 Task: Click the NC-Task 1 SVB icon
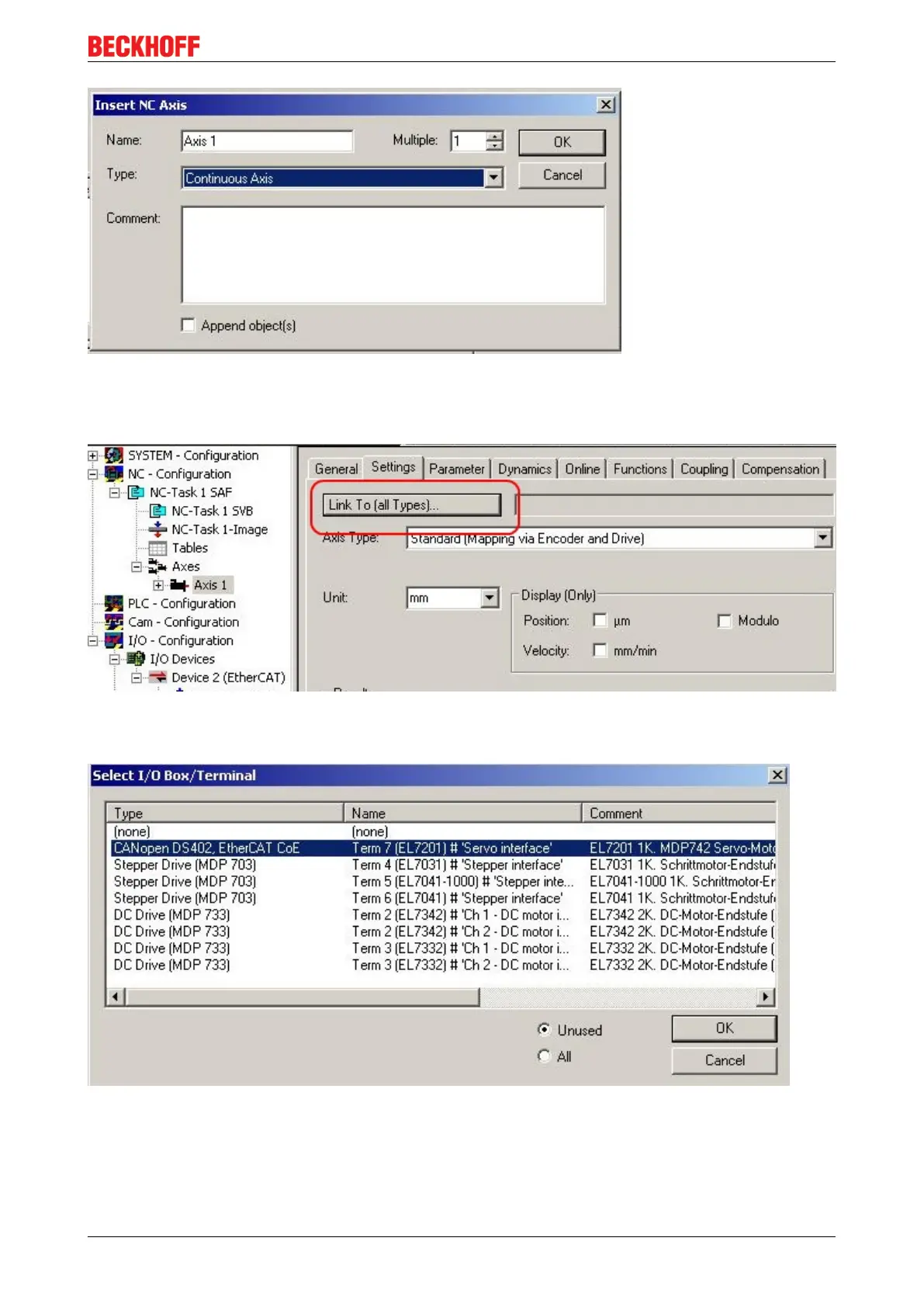tap(157, 511)
